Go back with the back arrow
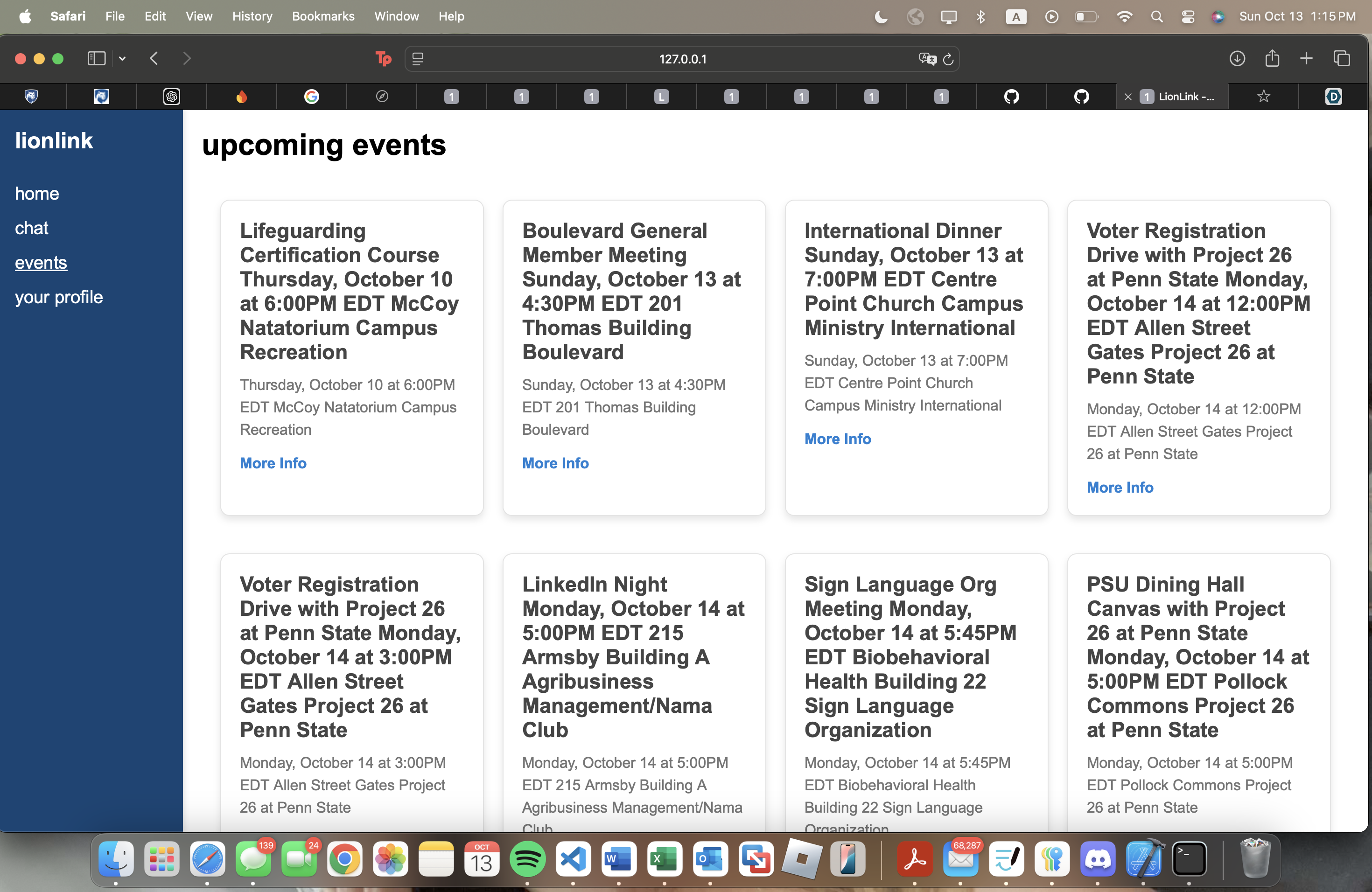Viewport: 1372px width, 892px height. coord(154,58)
